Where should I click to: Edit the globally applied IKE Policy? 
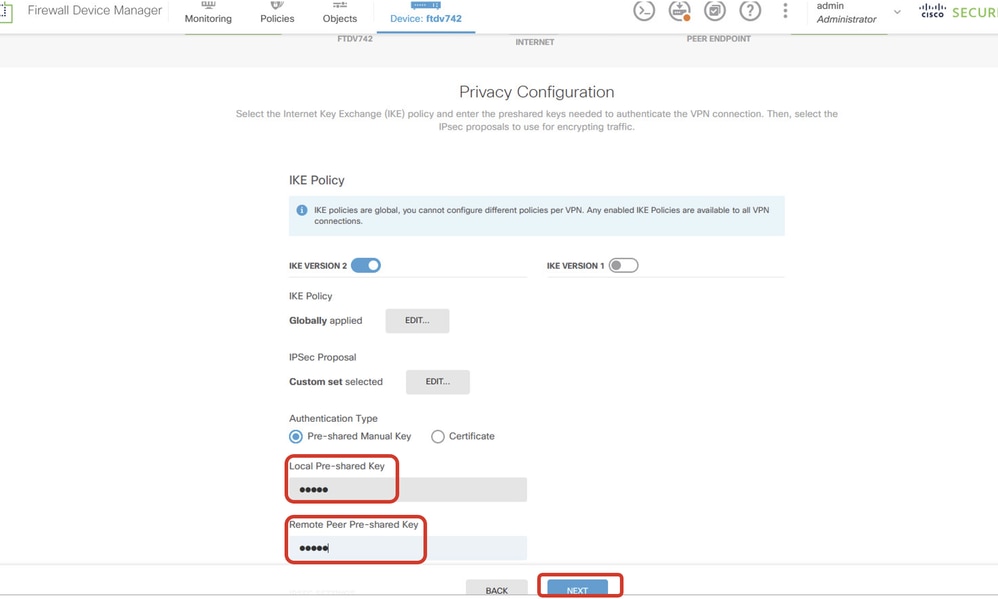(x=417, y=321)
